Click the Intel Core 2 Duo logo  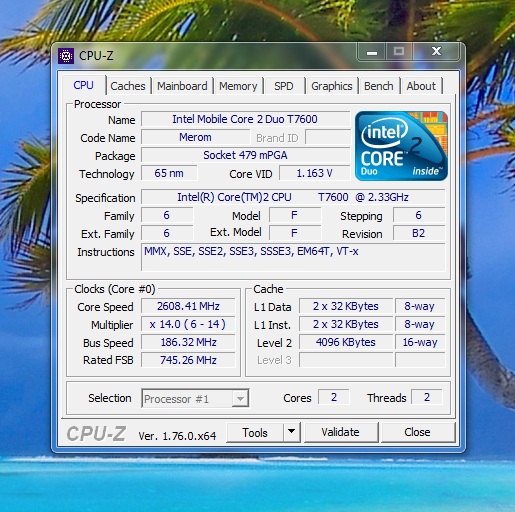[401, 146]
